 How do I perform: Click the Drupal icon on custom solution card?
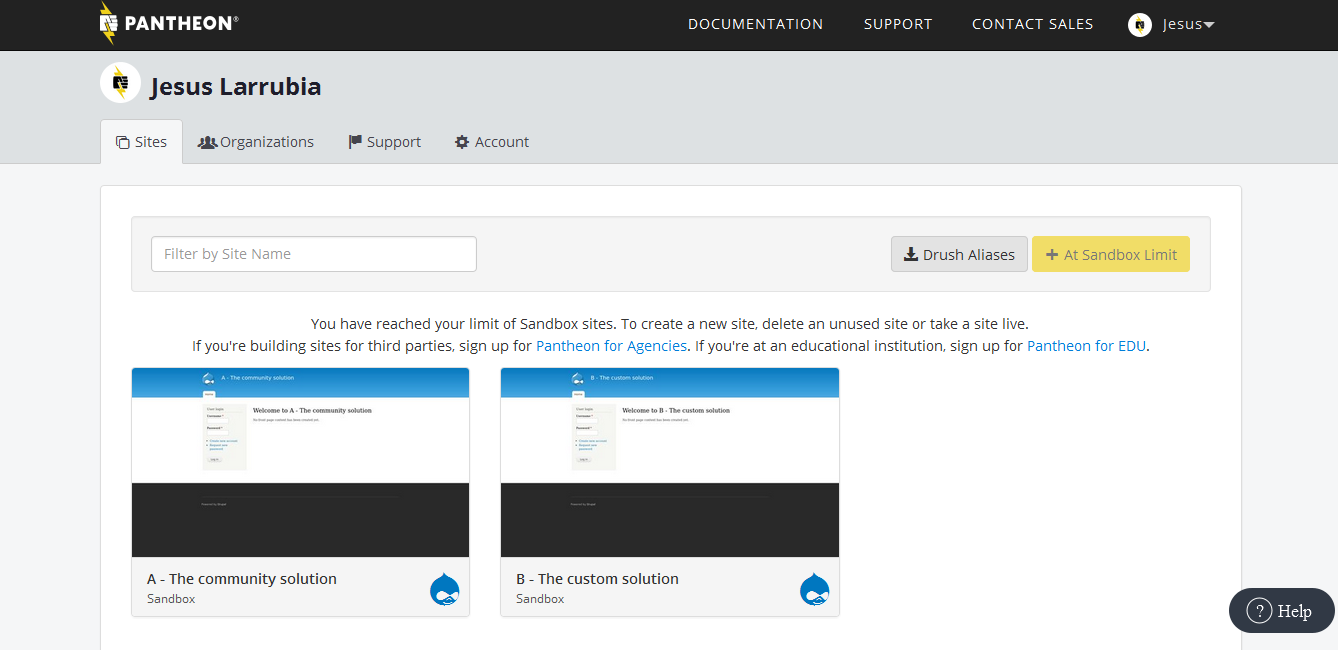815,589
